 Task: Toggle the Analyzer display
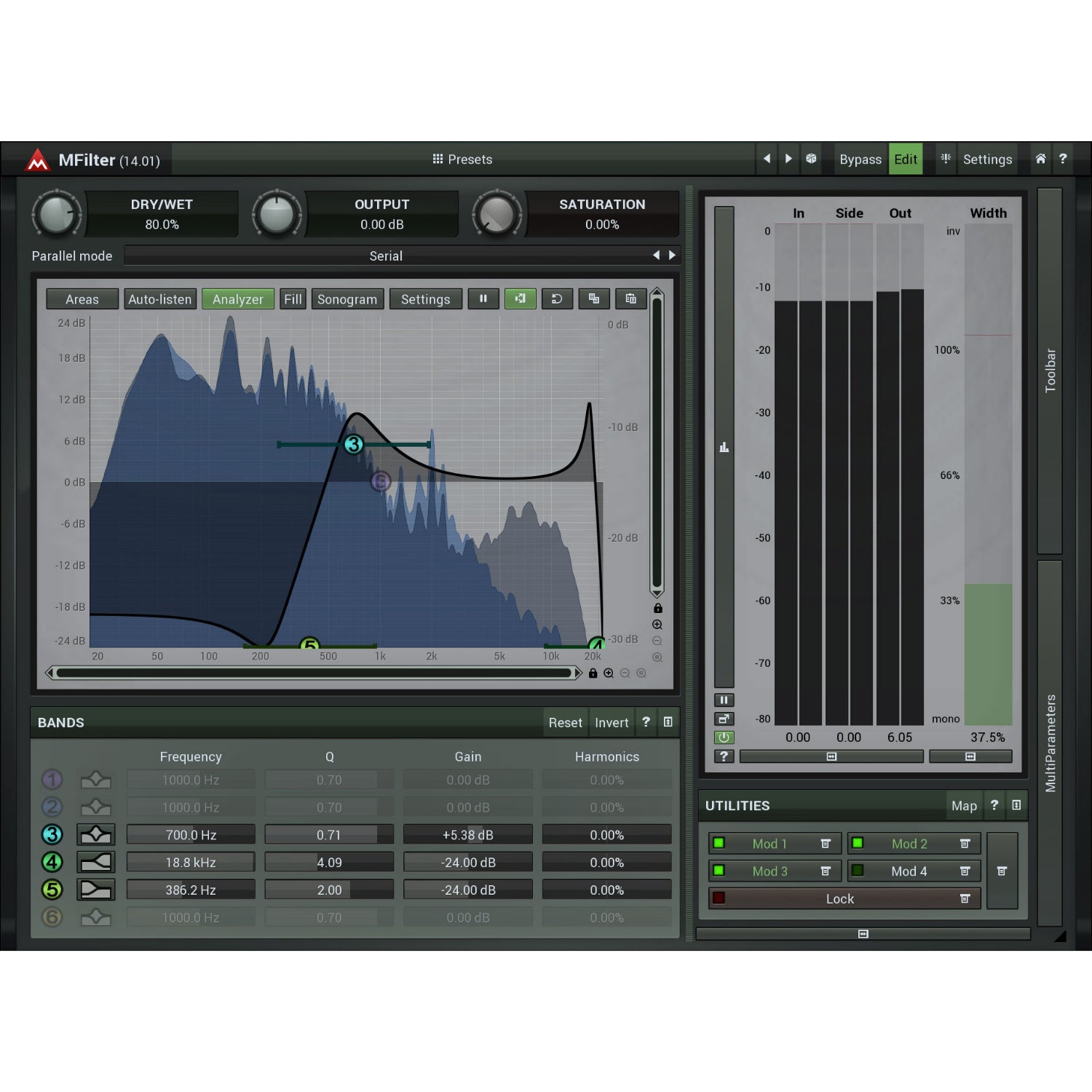tap(238, 299)
